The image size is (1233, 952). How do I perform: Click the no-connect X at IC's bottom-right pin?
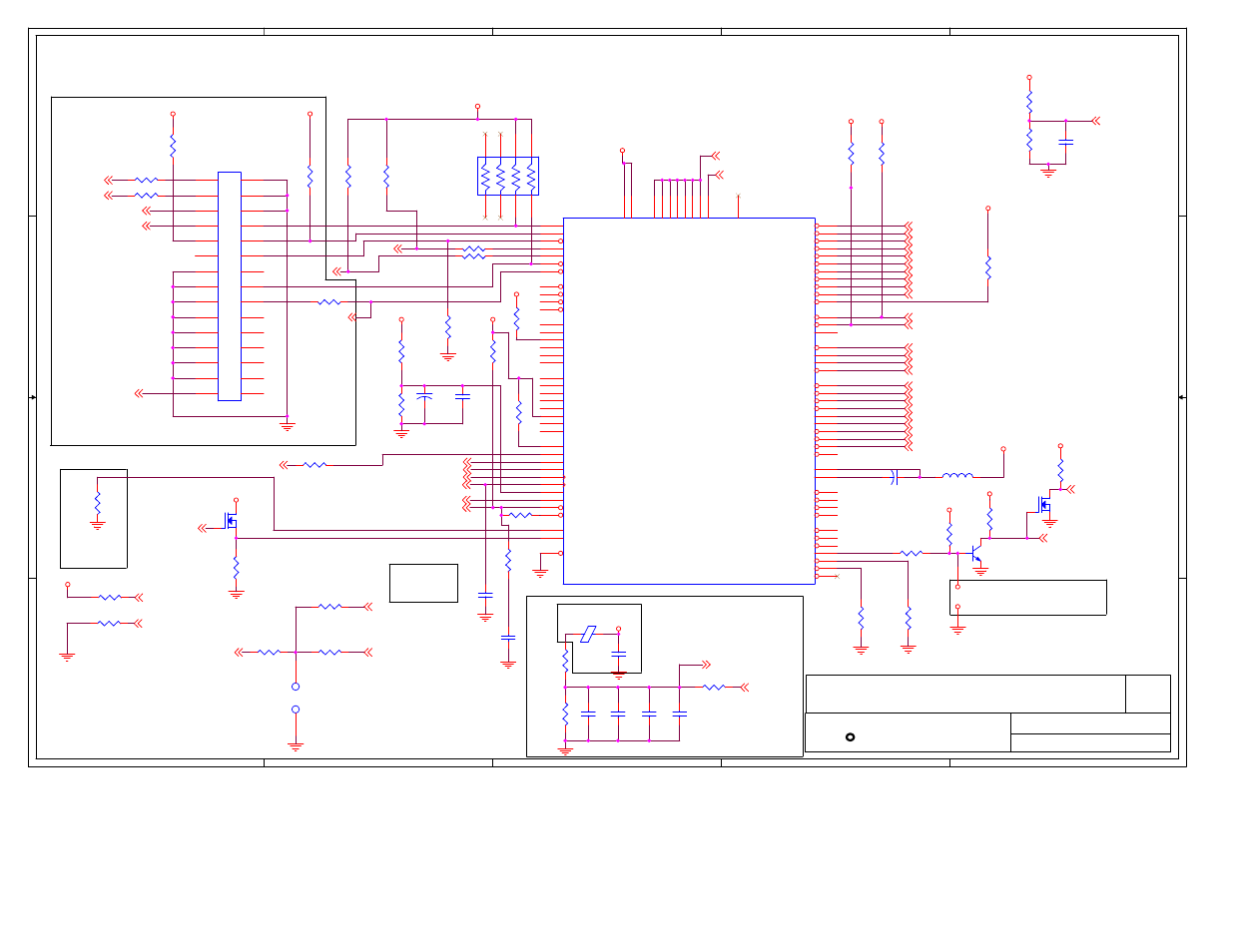pos(837,576)
